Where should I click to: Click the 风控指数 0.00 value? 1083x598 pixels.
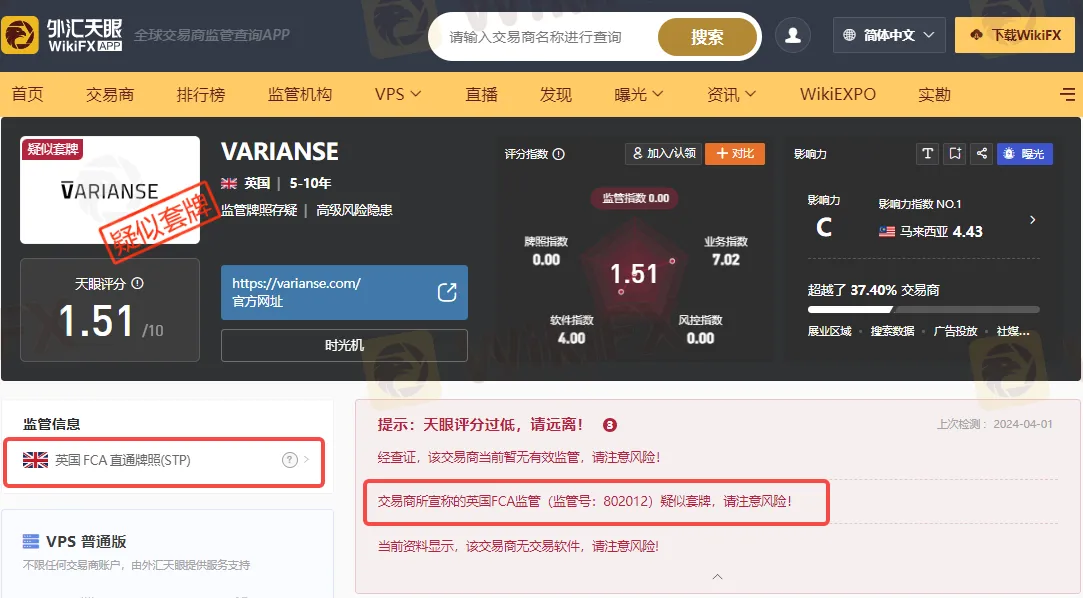point(700,338)
